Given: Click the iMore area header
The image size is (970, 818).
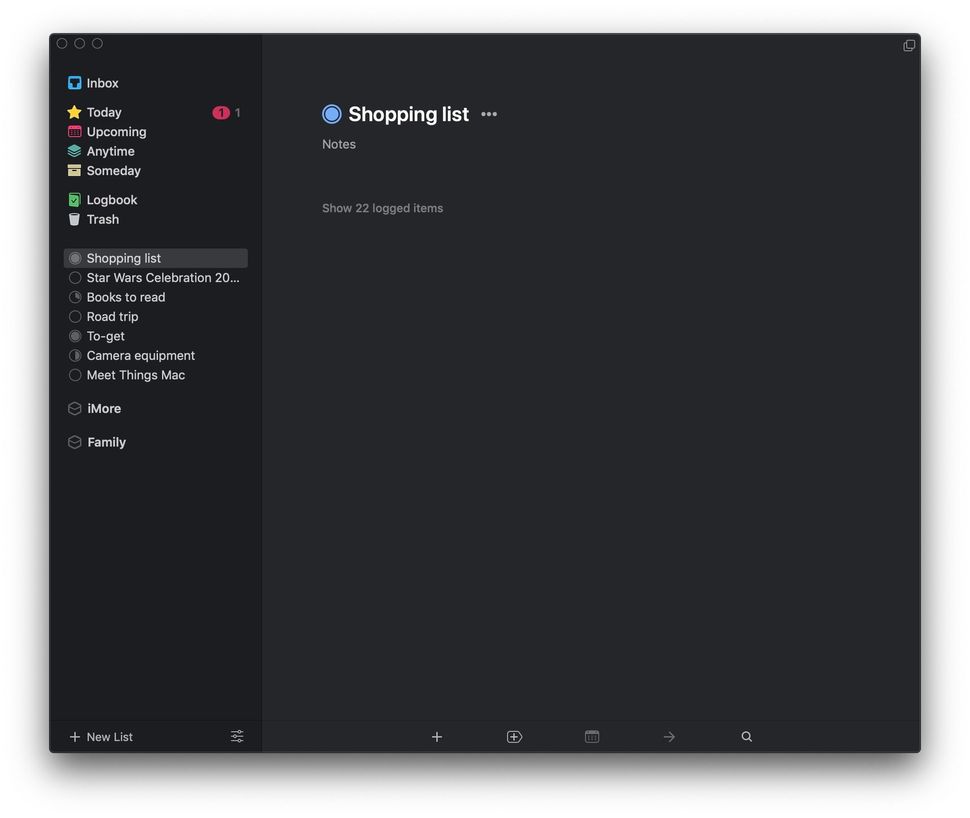Looking at the screenshot, I should [x=103, y=408].
